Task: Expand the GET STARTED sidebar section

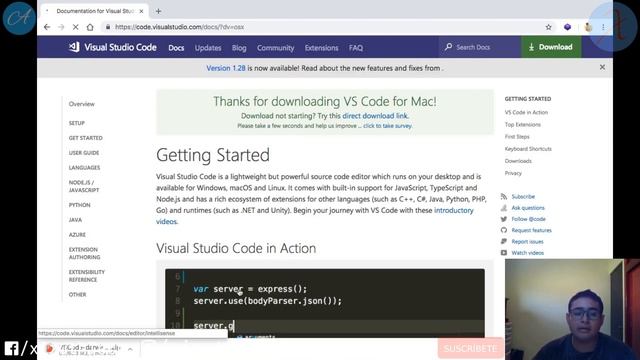Action: coord(86,138)
